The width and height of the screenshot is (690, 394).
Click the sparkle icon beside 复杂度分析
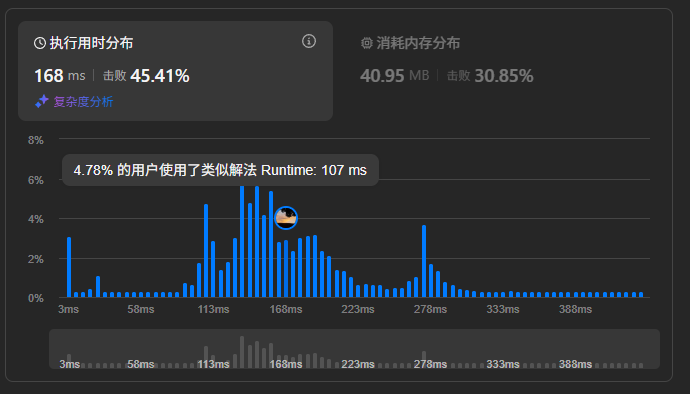(x=42, y=101)
